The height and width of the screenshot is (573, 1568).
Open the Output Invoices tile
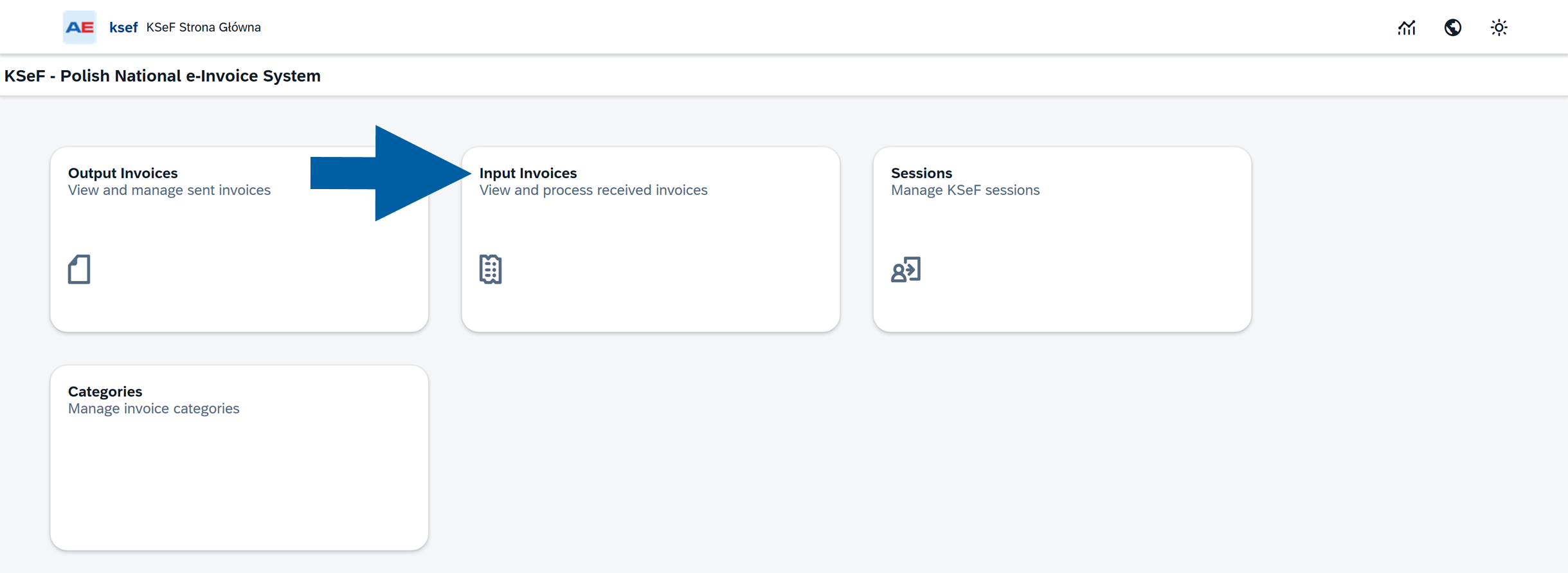coord(239,239)
